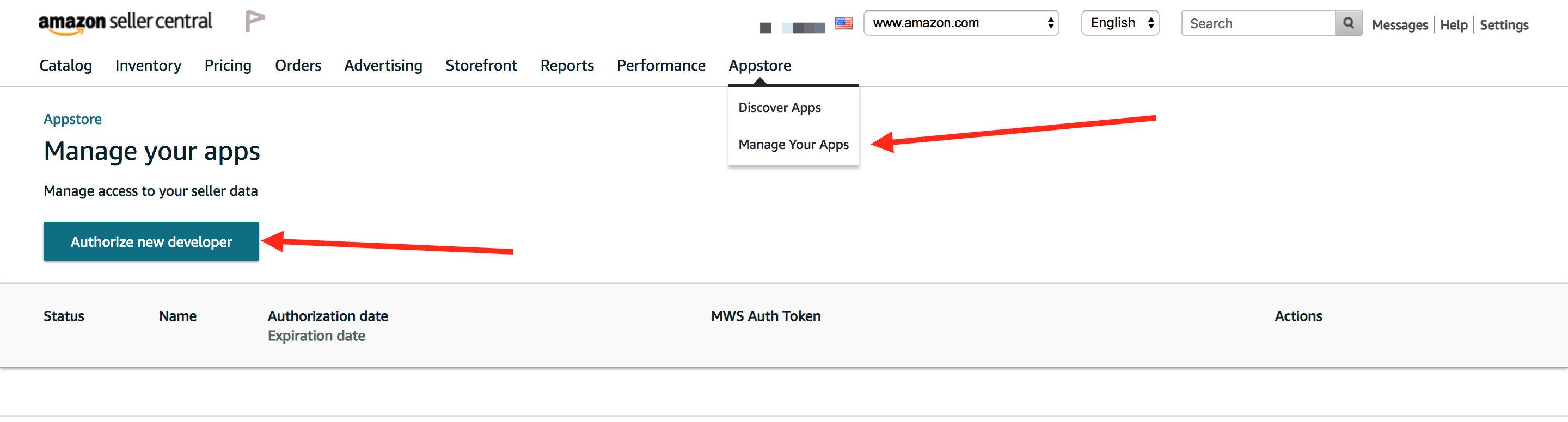This screenshot has height=422, width=1568.
Task: Open the English language dropdown
Action: point(1120,23)
